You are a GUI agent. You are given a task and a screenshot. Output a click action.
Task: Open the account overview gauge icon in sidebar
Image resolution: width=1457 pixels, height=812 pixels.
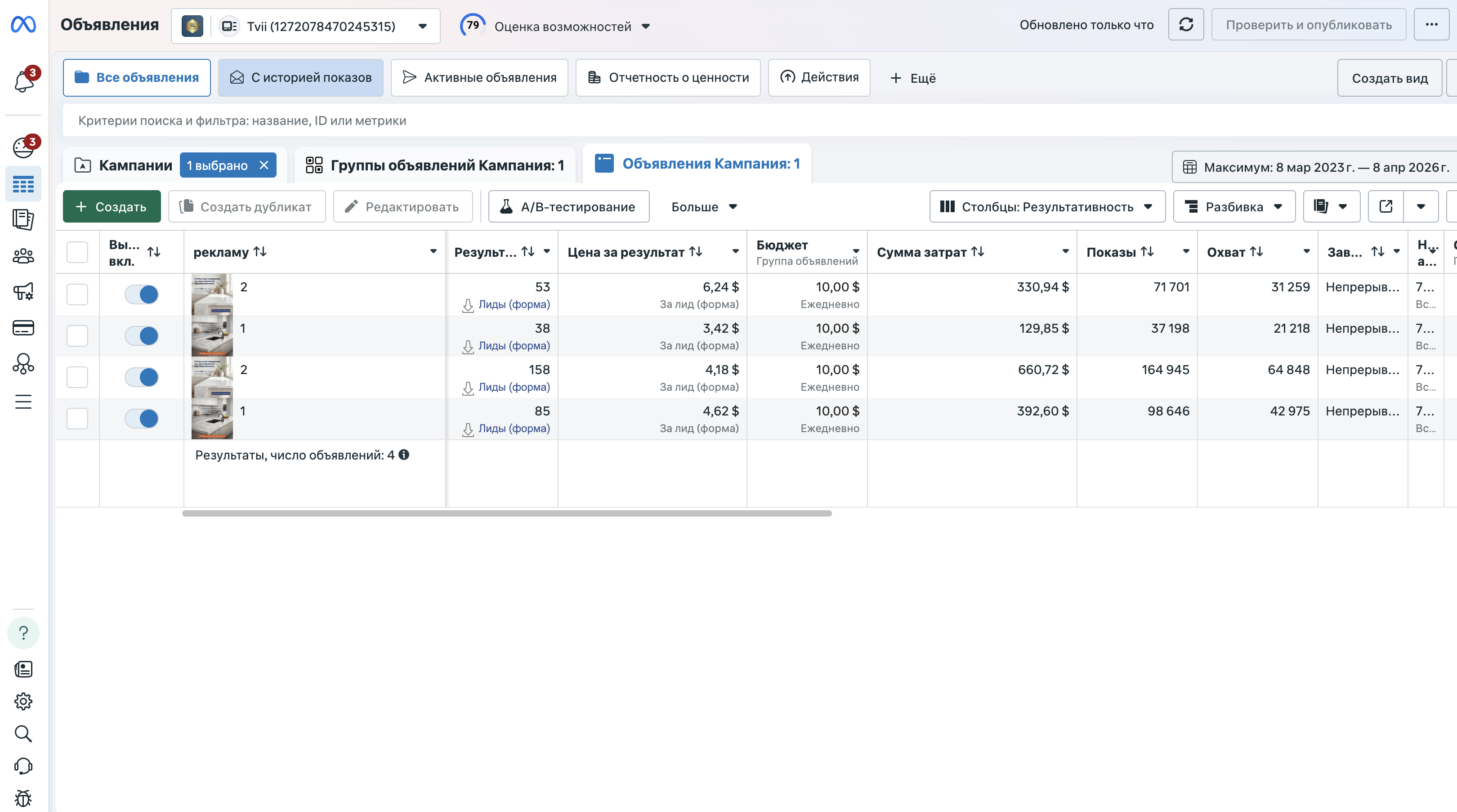pyautogui.click(x=23, y=147)
